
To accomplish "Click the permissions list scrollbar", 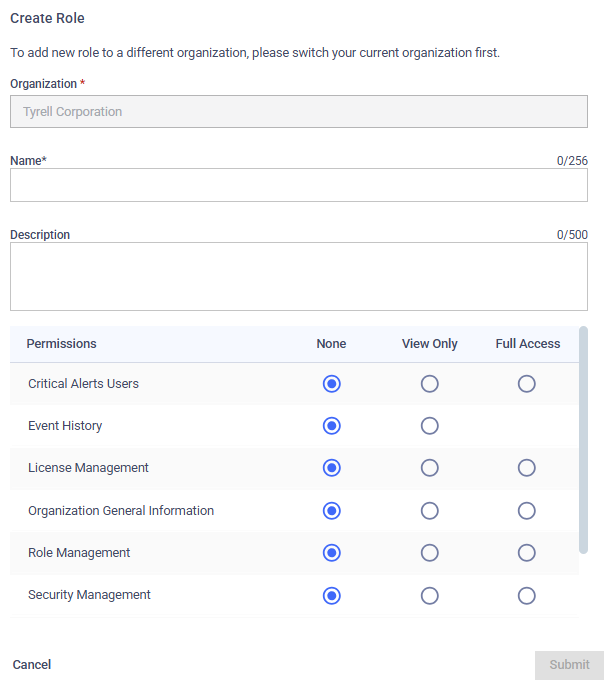I will (x=583, y=440).
